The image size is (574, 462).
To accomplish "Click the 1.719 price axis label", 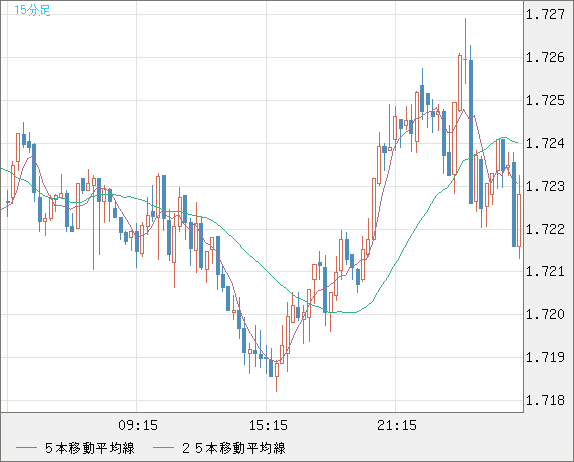I will [x=545, y=357].
